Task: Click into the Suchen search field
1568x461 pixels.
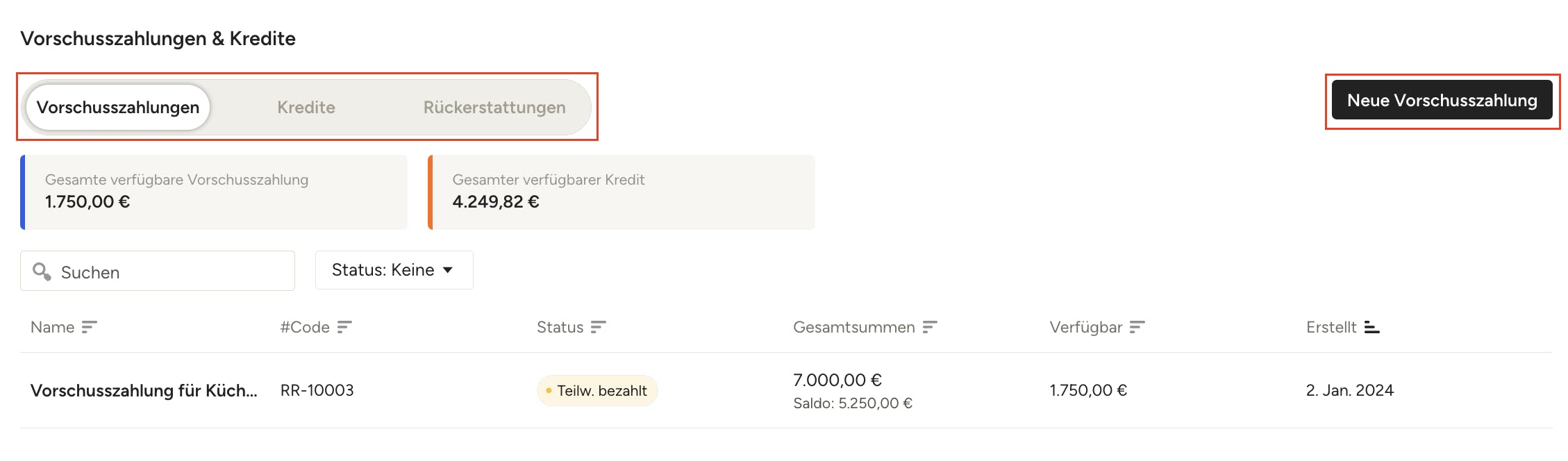Action: pyautogui.click(x=174, y=271)
